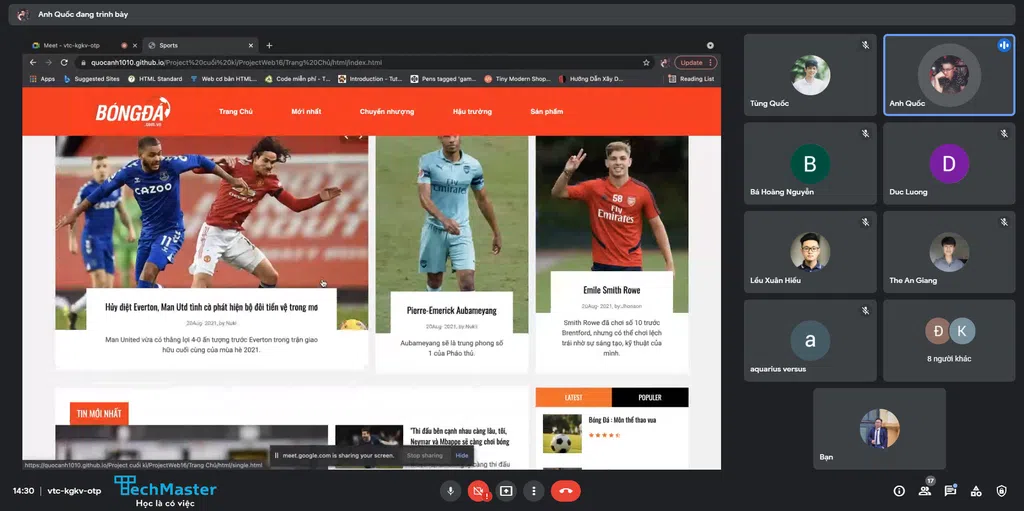Open Pens tagged 'gam...' bookmark
The image size is (1024, 511).
pyautogui.click(x=443, y=79)
